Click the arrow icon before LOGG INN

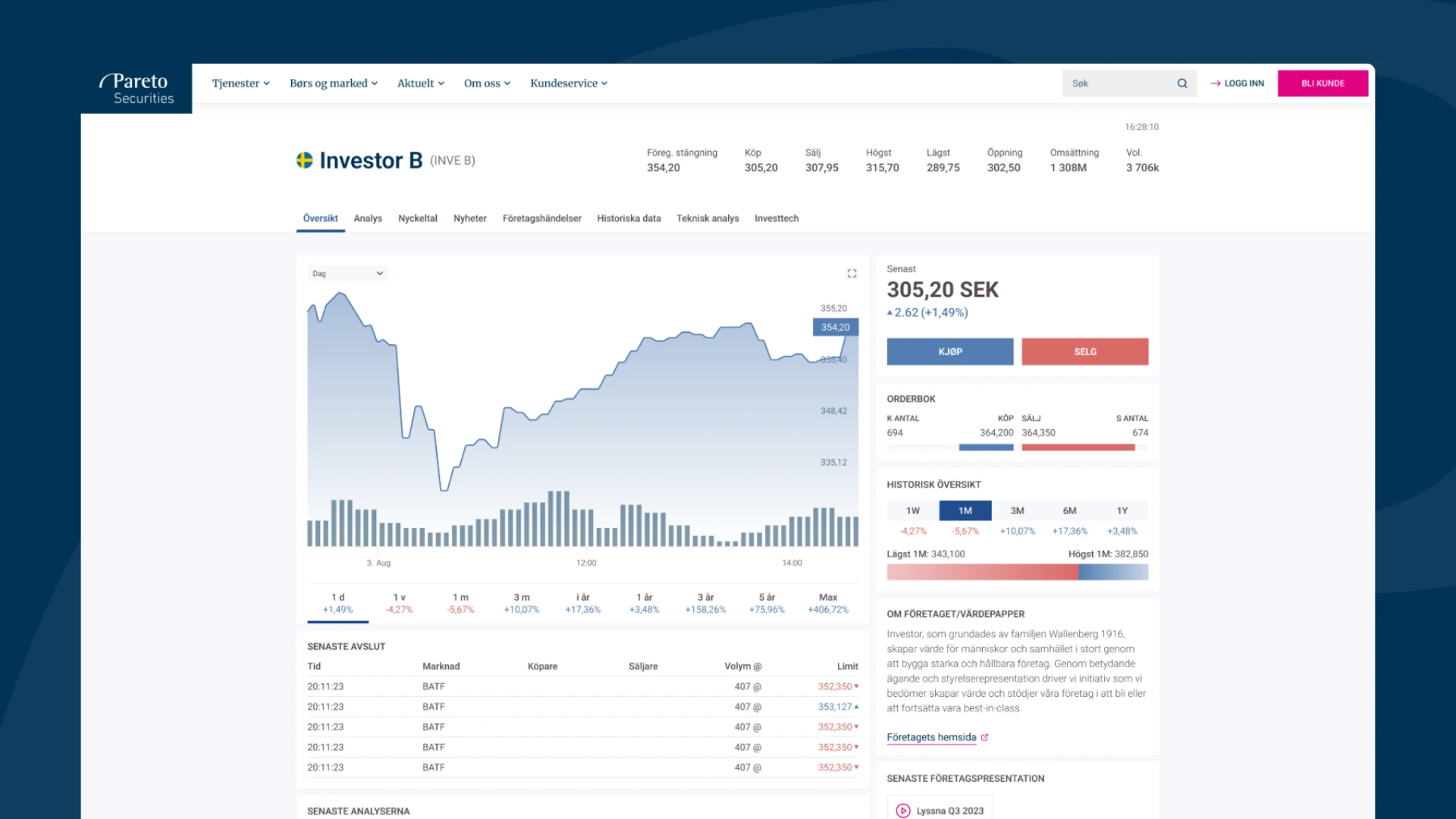pyautogui.click(x=1216, y=83)
